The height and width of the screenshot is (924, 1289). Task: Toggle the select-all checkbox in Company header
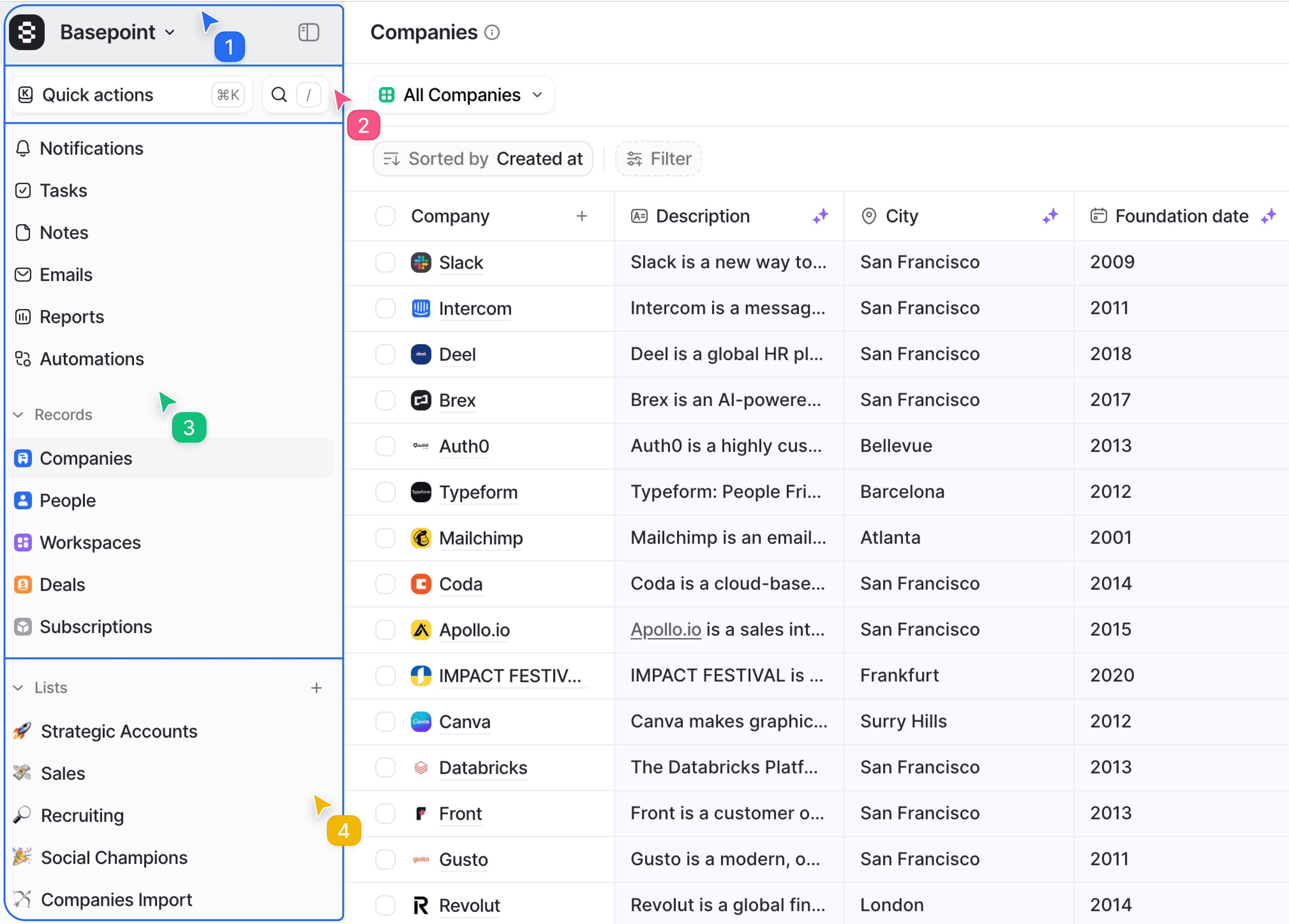[385, 216]
